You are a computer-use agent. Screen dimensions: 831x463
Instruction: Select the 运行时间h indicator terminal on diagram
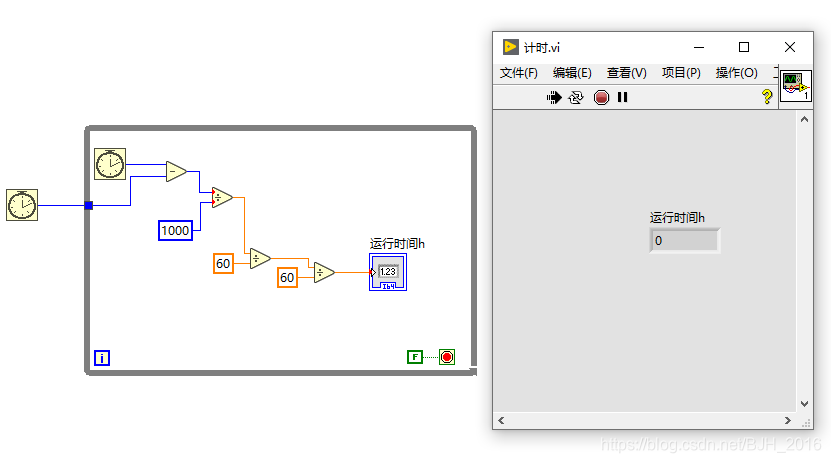(x=388, y=272)
